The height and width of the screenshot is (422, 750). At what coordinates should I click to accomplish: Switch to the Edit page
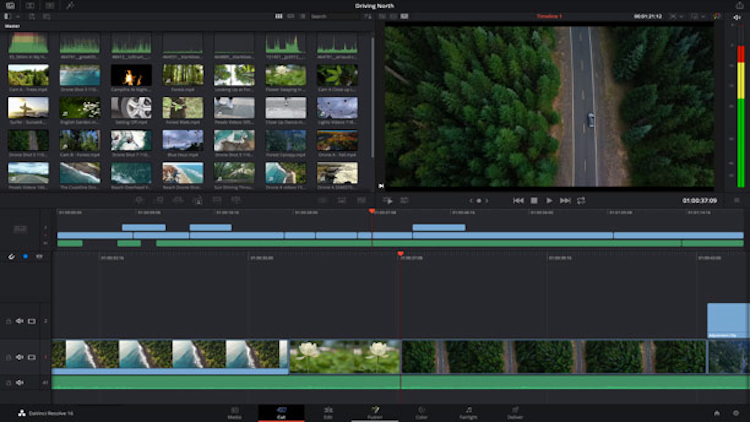pos(328,413)
